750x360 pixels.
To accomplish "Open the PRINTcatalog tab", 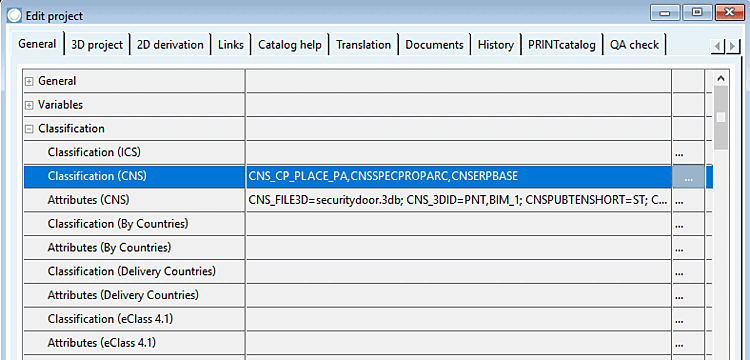I will coord(562,45).
